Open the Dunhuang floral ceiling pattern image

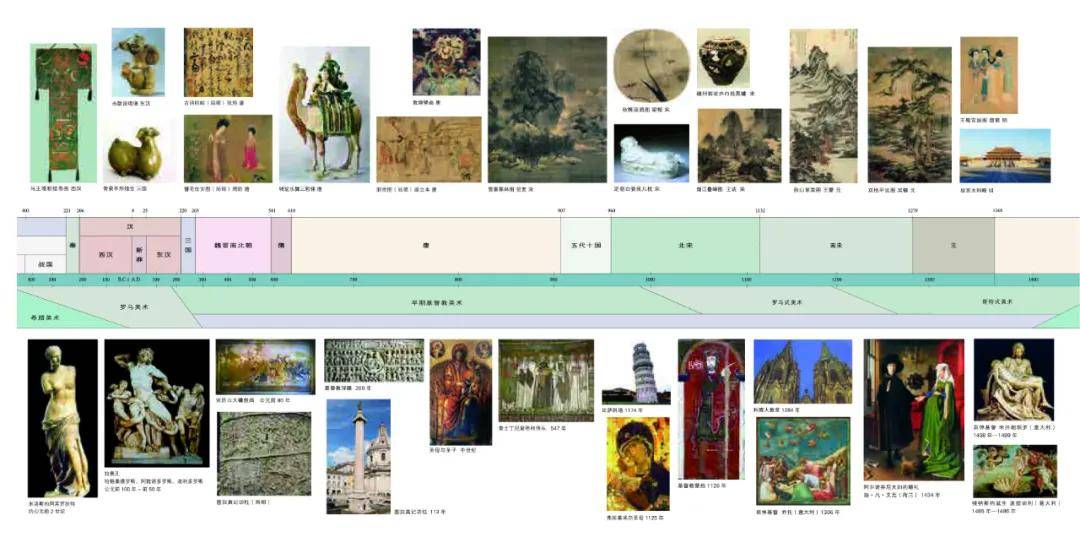(446, 62)
